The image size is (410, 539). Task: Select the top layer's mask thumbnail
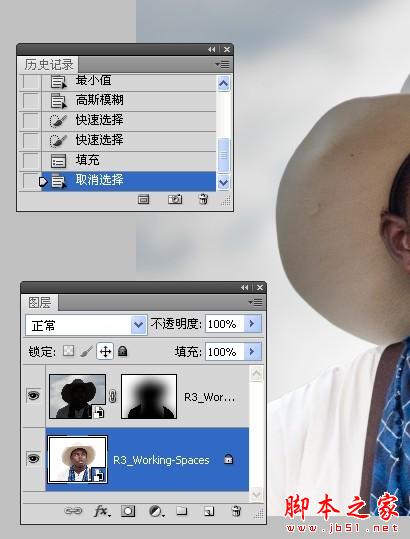(149, 396)
